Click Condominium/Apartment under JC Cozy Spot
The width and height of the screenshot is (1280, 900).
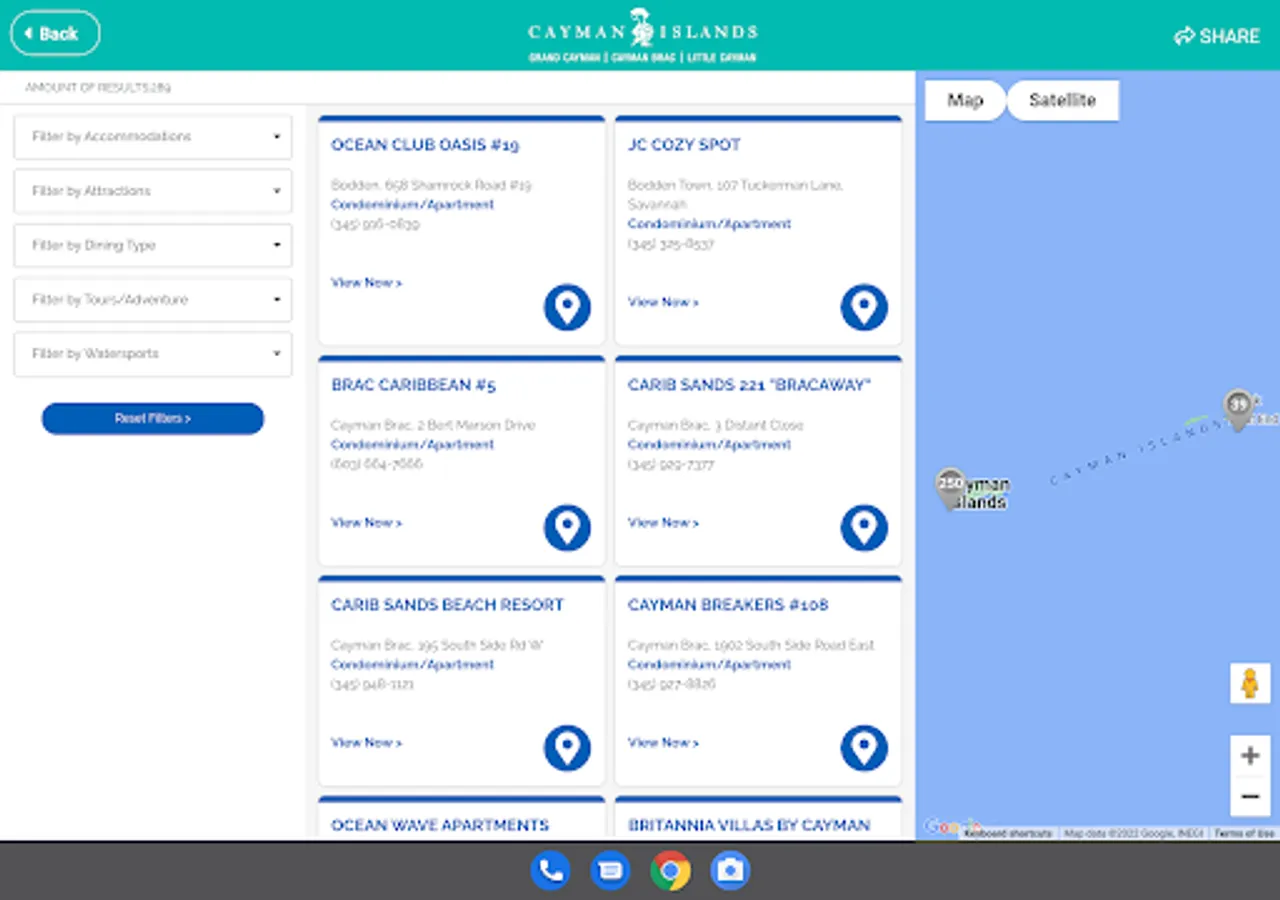click(709, 224)
